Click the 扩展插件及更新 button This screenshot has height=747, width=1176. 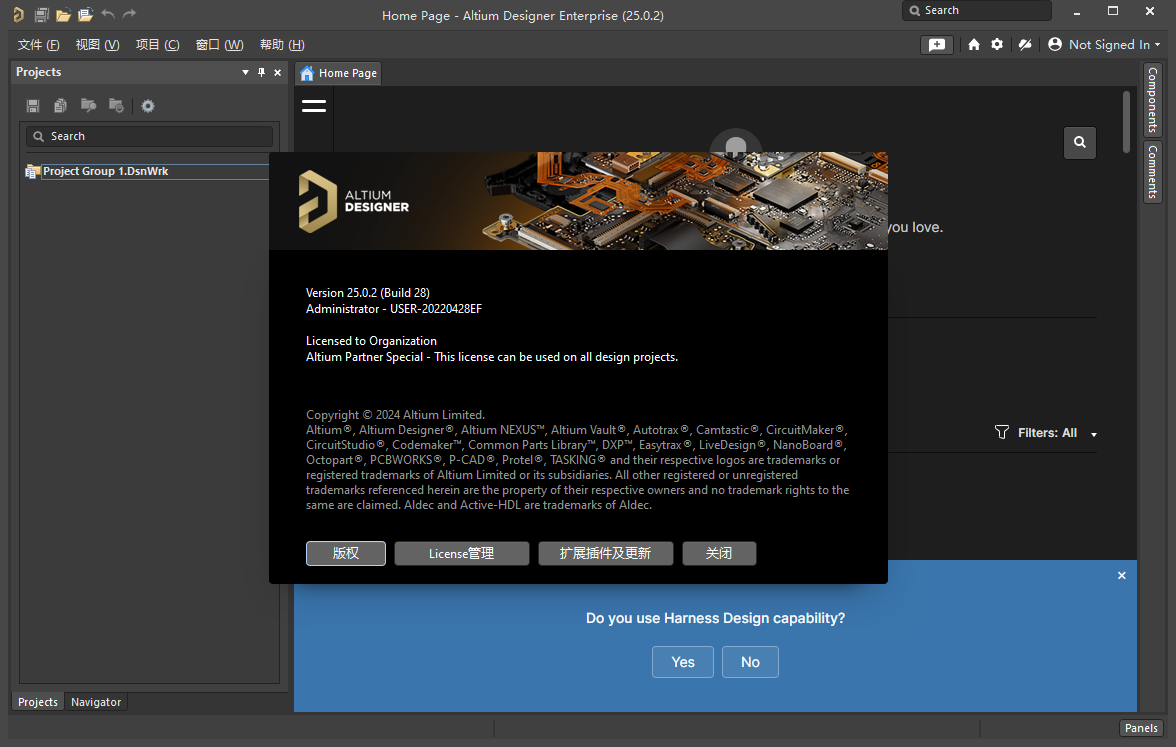pyautogui.click(x=605, y=554)
